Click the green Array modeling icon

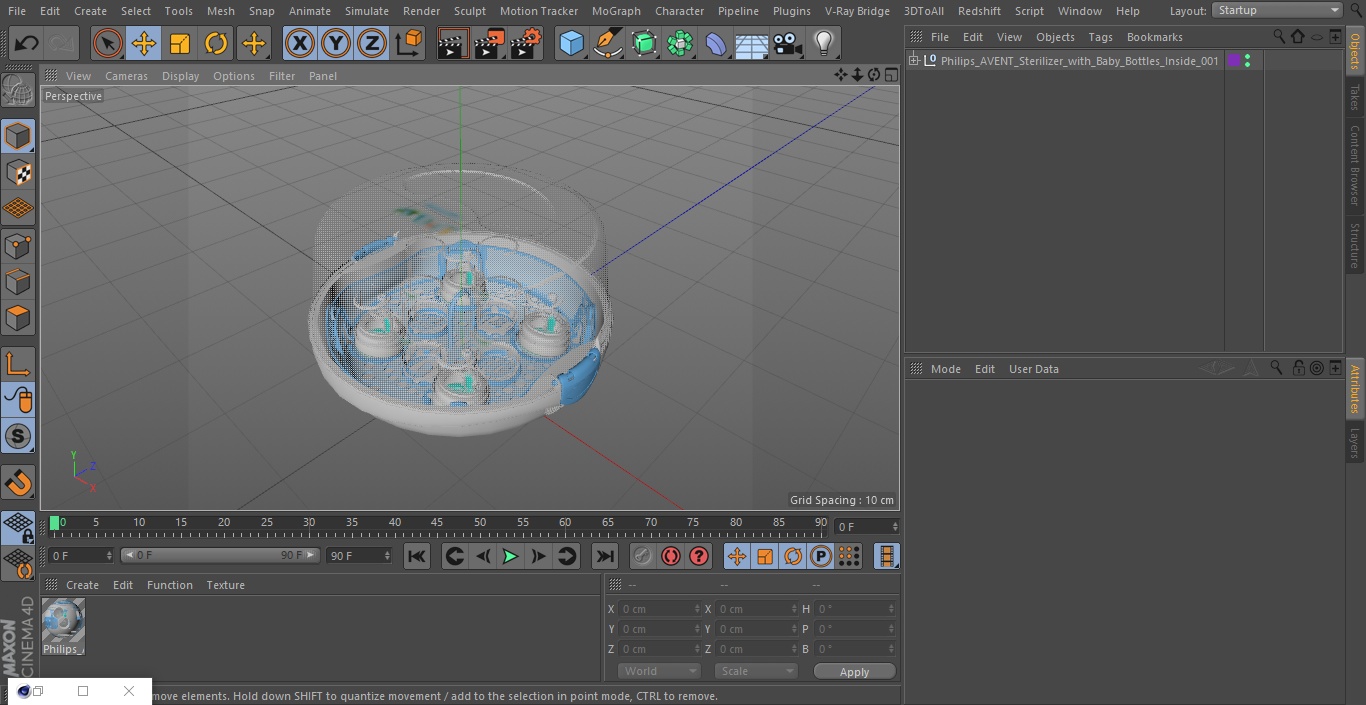pyautogui.click(x=680, y=43)
